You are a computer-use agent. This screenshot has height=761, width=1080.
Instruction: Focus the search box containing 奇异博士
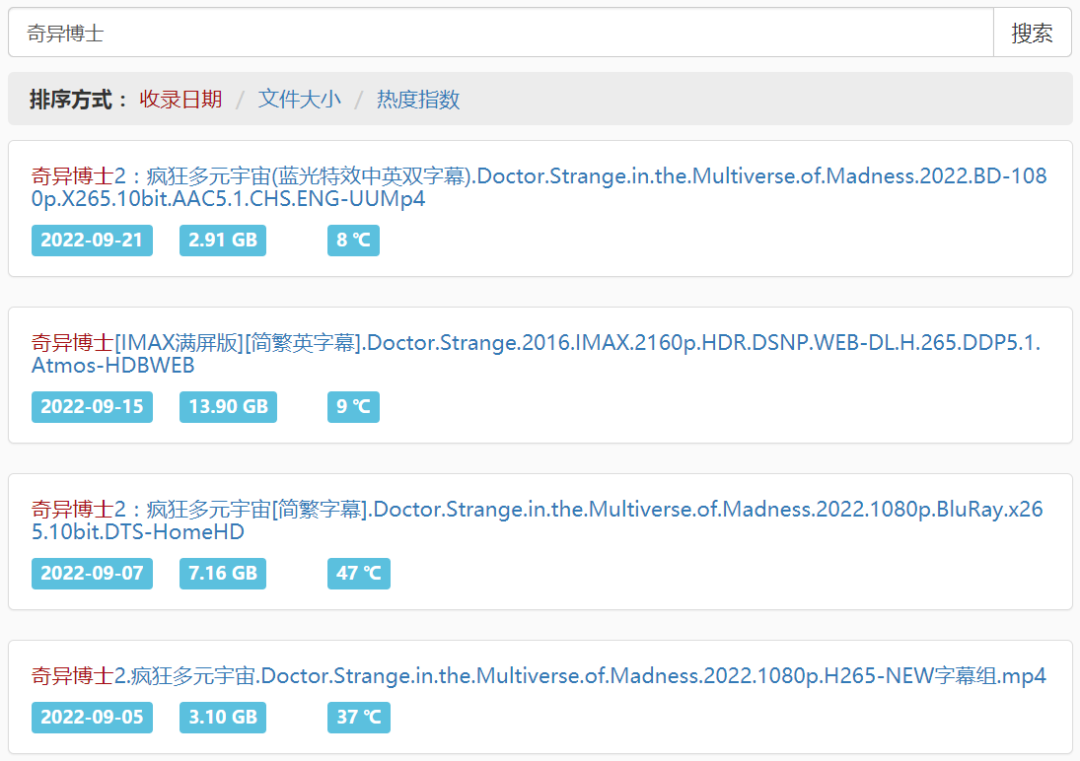[501, 32]
